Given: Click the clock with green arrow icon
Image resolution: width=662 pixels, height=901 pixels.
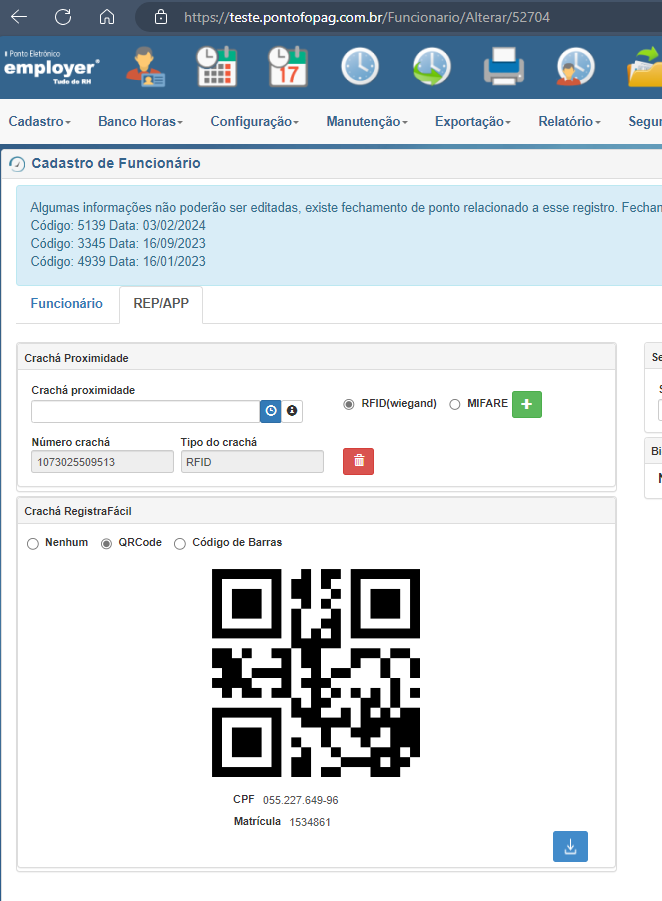Looking at the screenshot, I should pos(432,67).
